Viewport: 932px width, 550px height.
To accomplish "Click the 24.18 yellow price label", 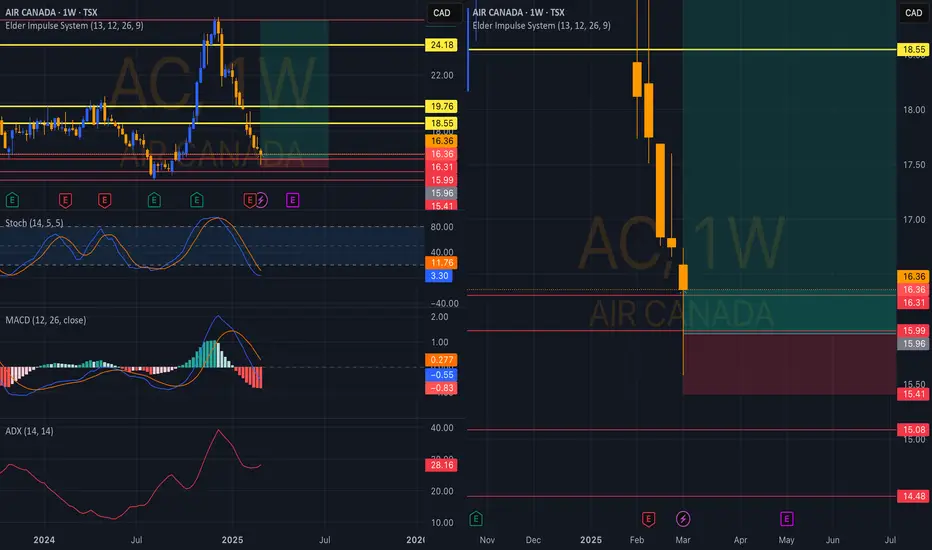I will pos(442,45).
